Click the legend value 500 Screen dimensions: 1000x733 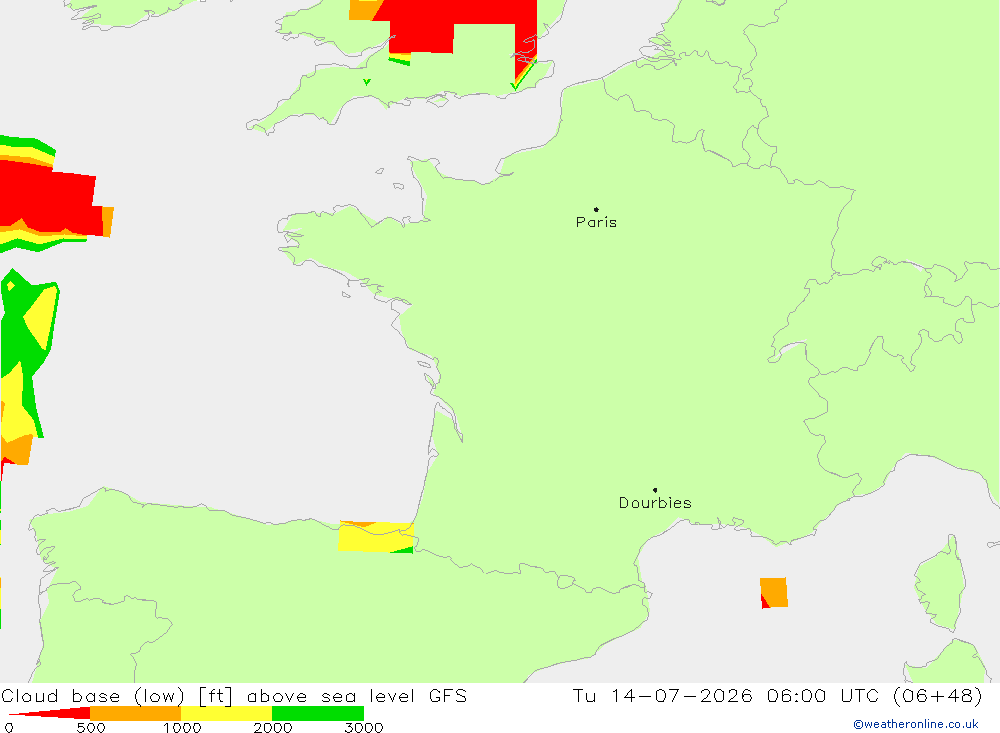91,727
